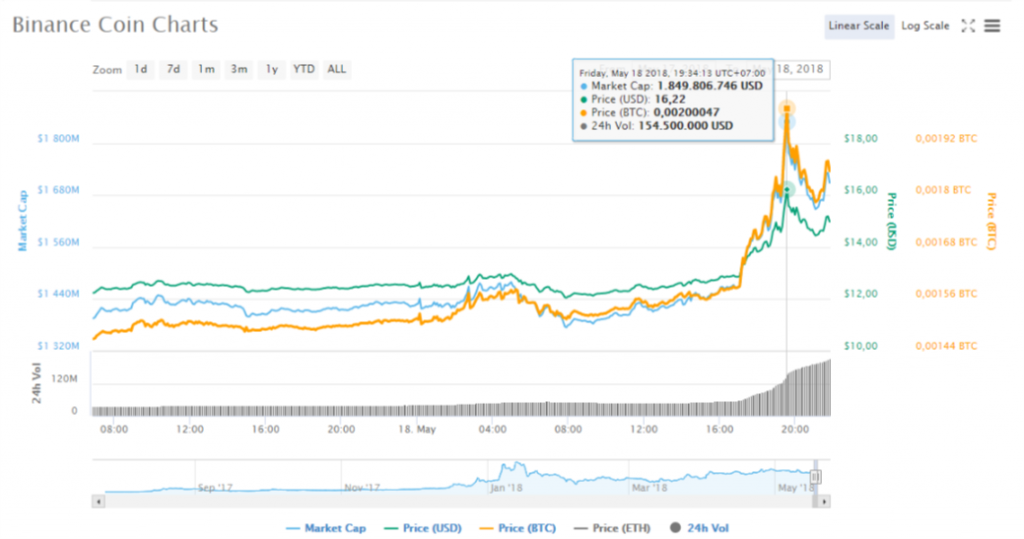Image resolution: width=1024 pixels, height=539 pixels.
Task: Click the navigator left scroll arrow
Action: point(97,503)
